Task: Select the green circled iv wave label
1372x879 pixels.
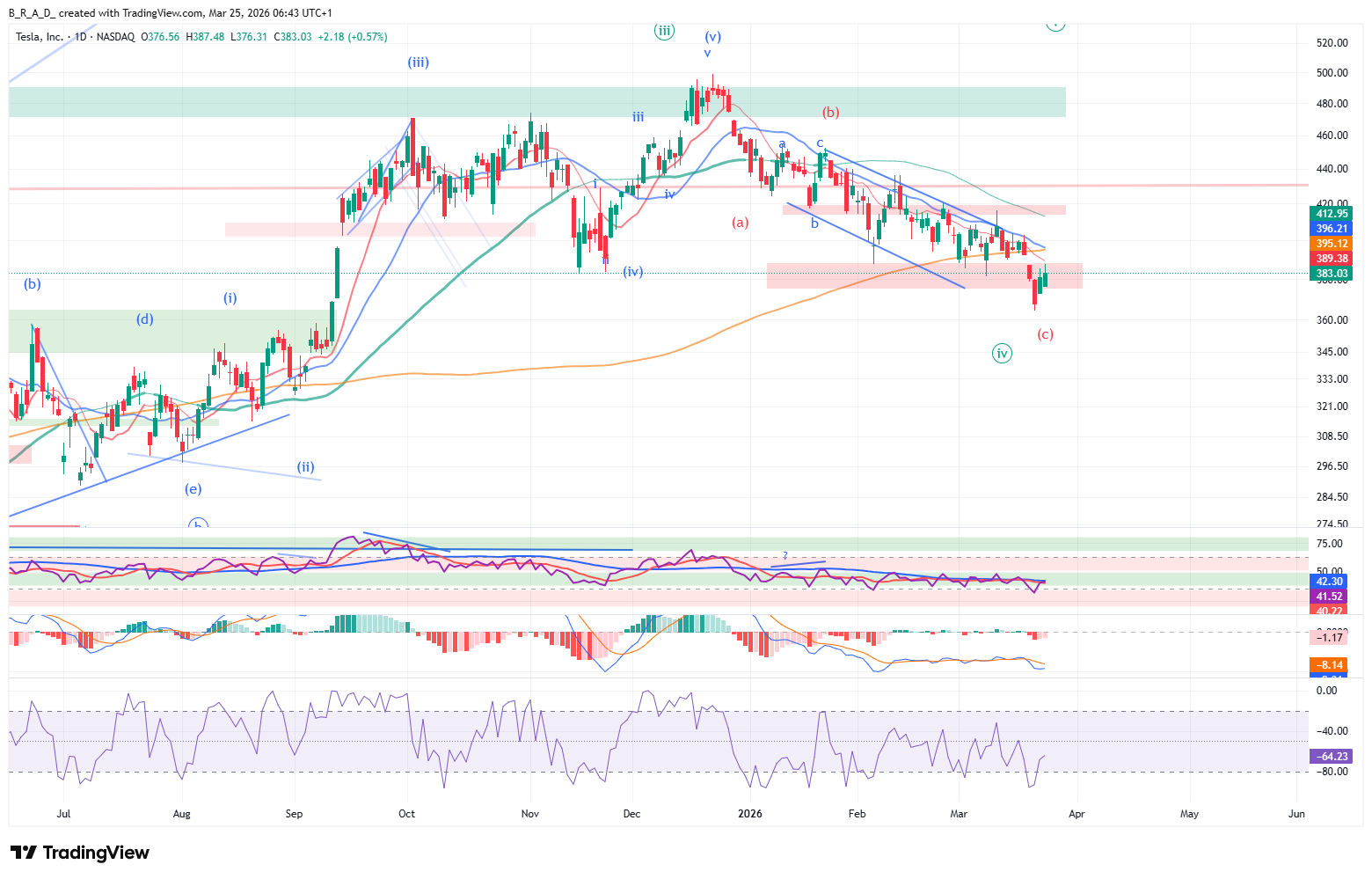Action: pyautogui.click(x=1002, y=354)
